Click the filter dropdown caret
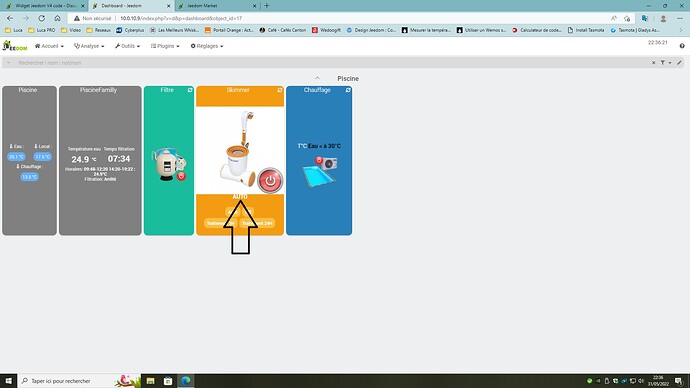 [x=670, y=63]
